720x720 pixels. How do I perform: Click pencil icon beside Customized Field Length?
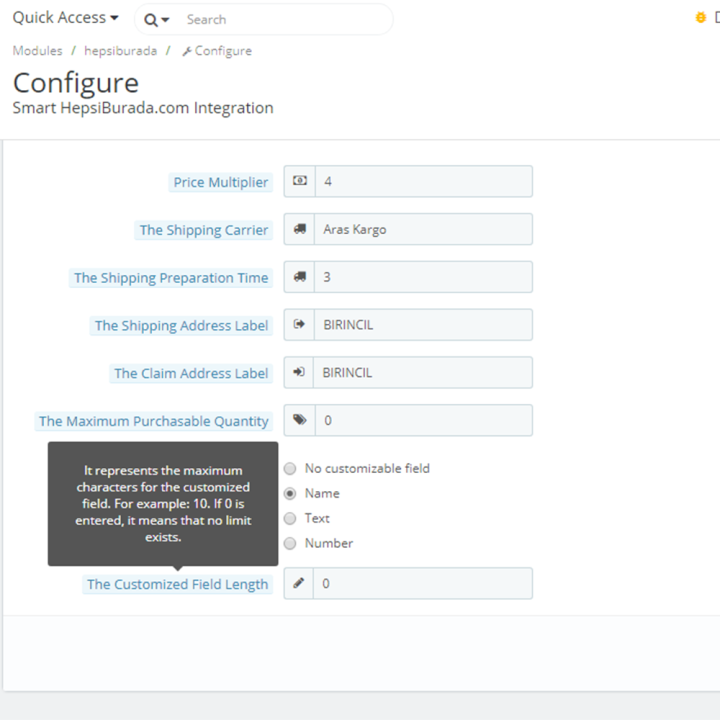point(299,583)
